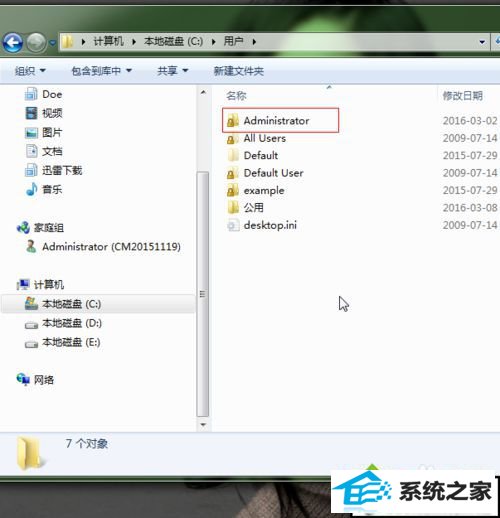Expand the arrow after 本地磁盘 (C:) breadcrumb
Viewport: 500px width, 518px height.
click(x=213, y=42)
